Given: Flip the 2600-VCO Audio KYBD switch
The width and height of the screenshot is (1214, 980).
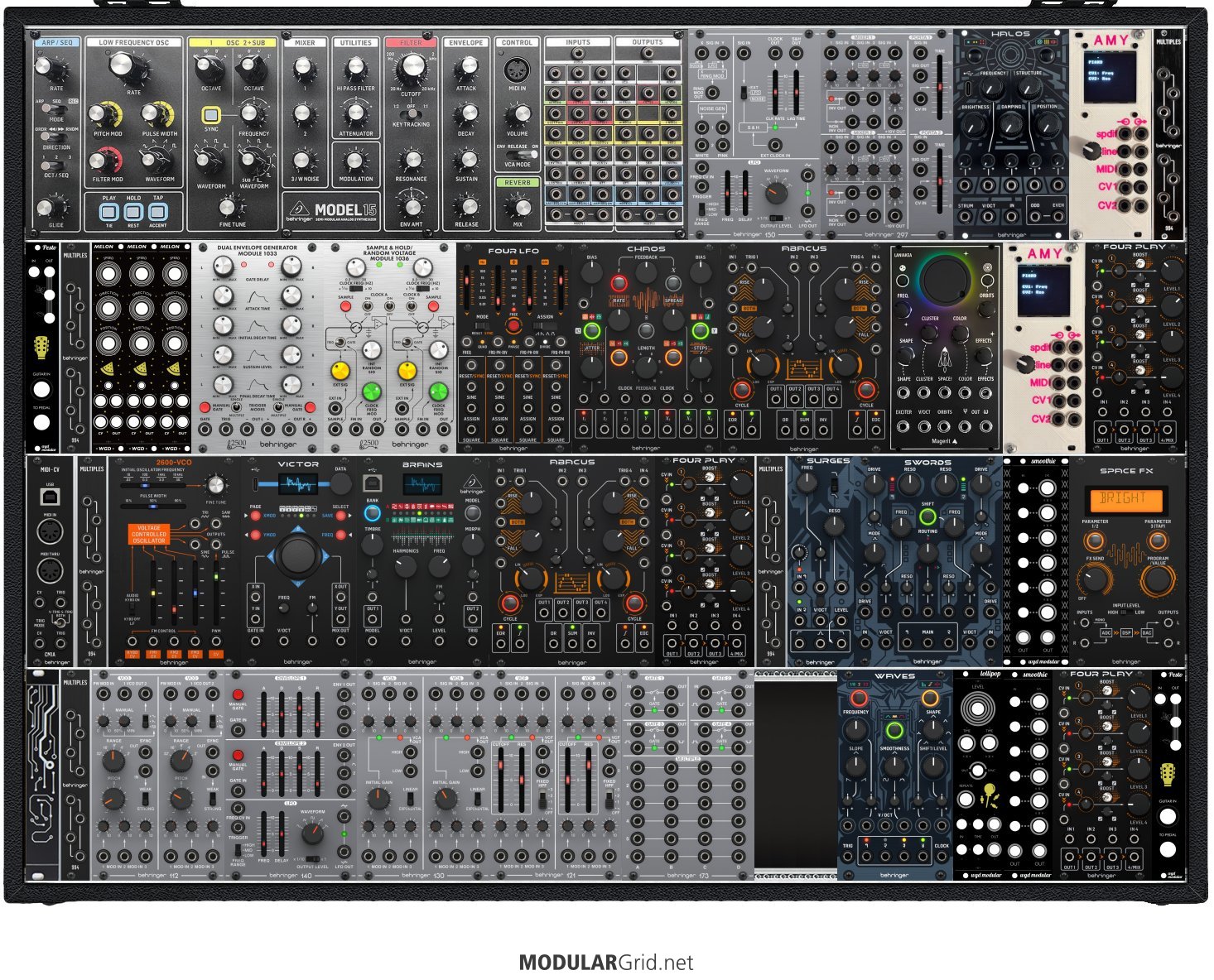Looking at the screenshot, I should 132,608.
